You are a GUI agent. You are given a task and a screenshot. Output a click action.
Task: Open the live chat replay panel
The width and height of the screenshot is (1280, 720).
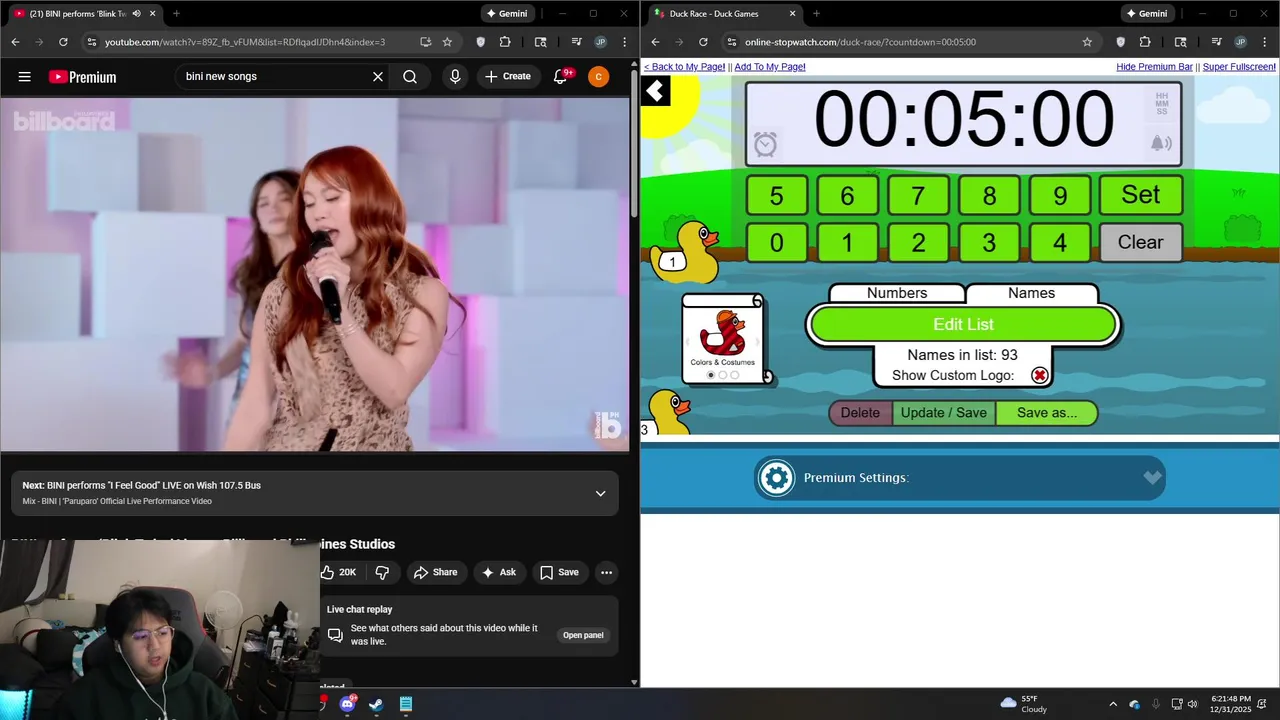[583, 635]
